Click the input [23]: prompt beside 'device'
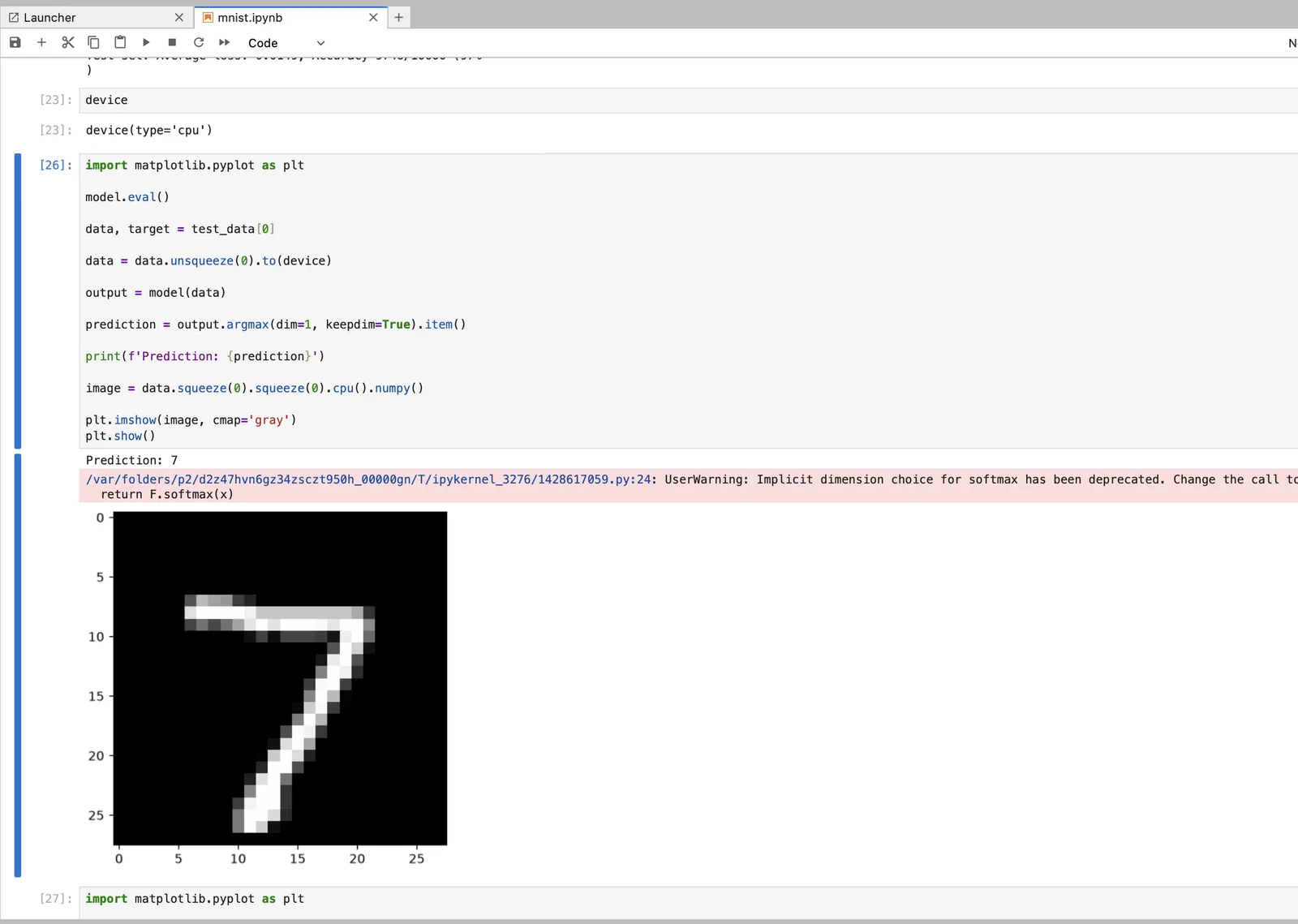1298x924 pixels. tap(56, 100)
